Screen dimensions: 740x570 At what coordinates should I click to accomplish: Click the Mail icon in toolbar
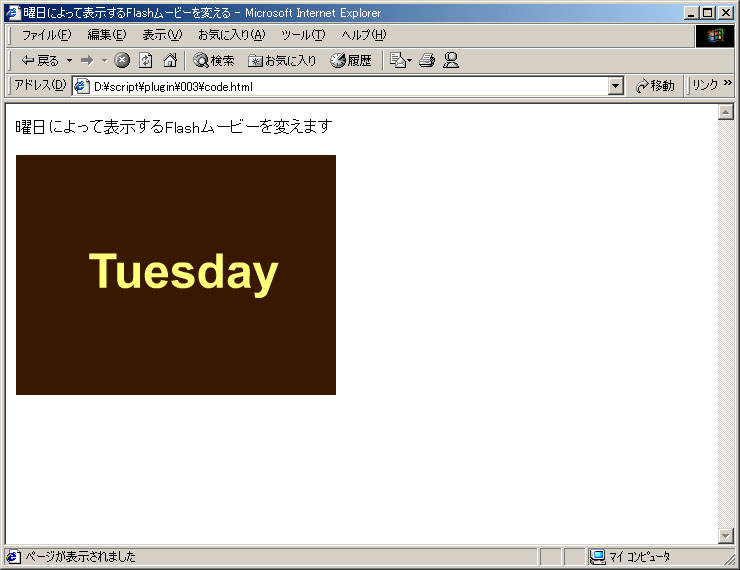click(x=397, y=60)
